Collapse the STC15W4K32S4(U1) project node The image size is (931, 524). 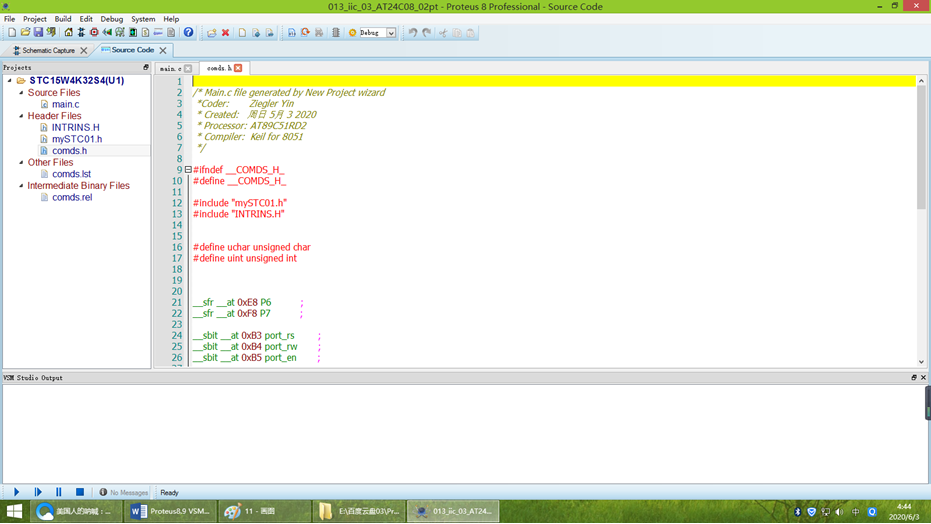pyautogui.click(x=10, y=80)
